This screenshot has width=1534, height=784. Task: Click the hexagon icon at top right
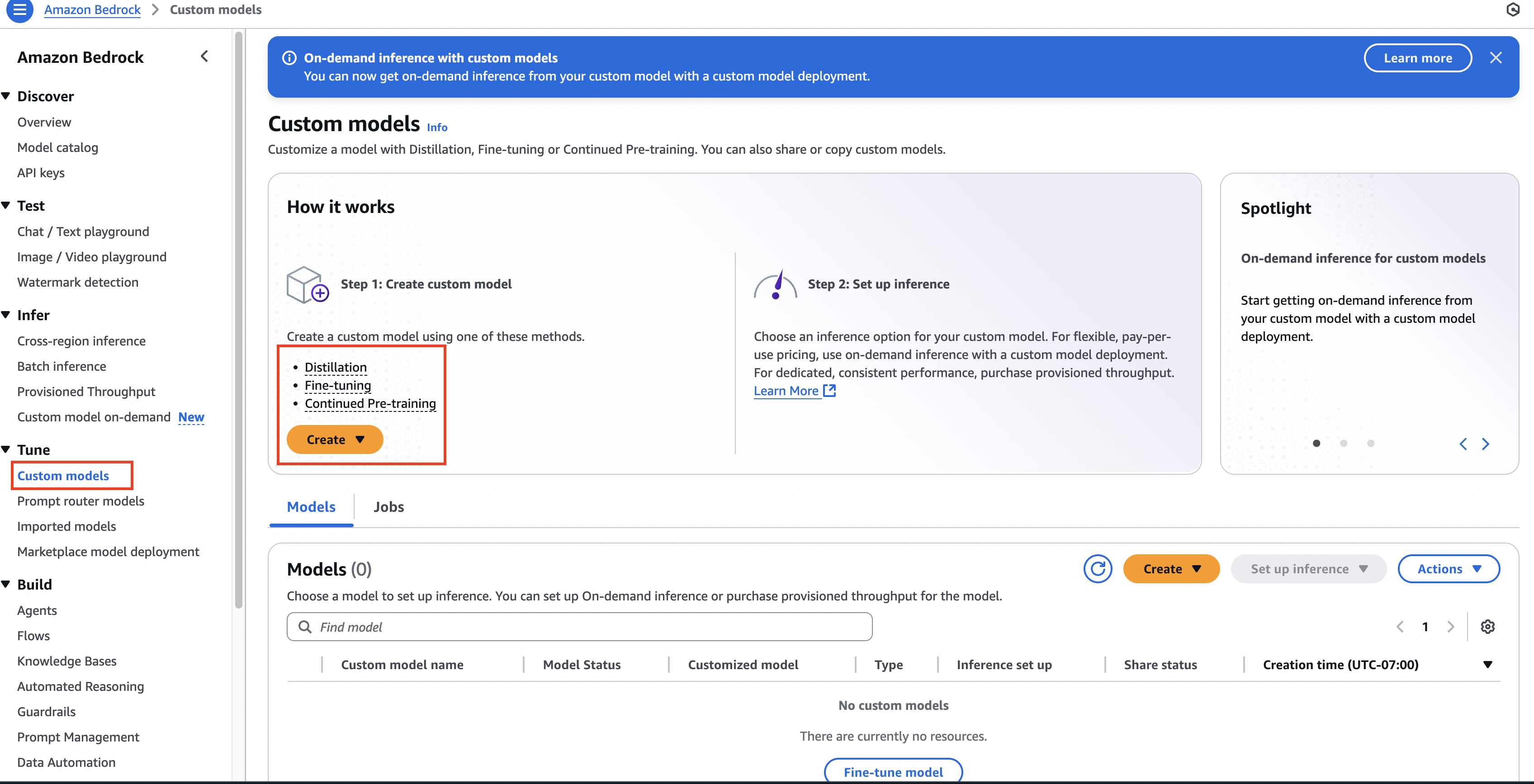pos(1513,9)
